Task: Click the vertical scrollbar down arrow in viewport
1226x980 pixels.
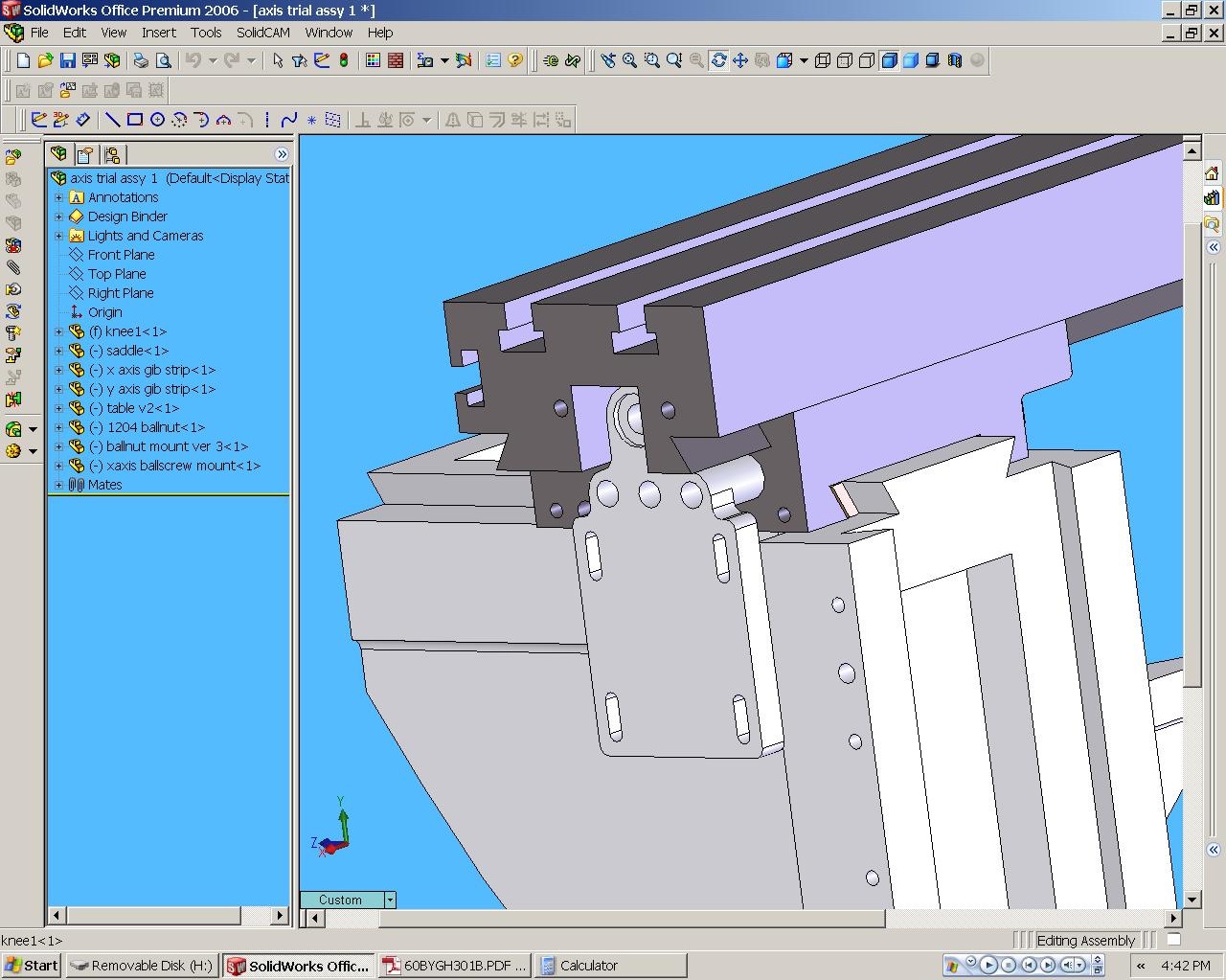Action: (x=1192, y=900)
